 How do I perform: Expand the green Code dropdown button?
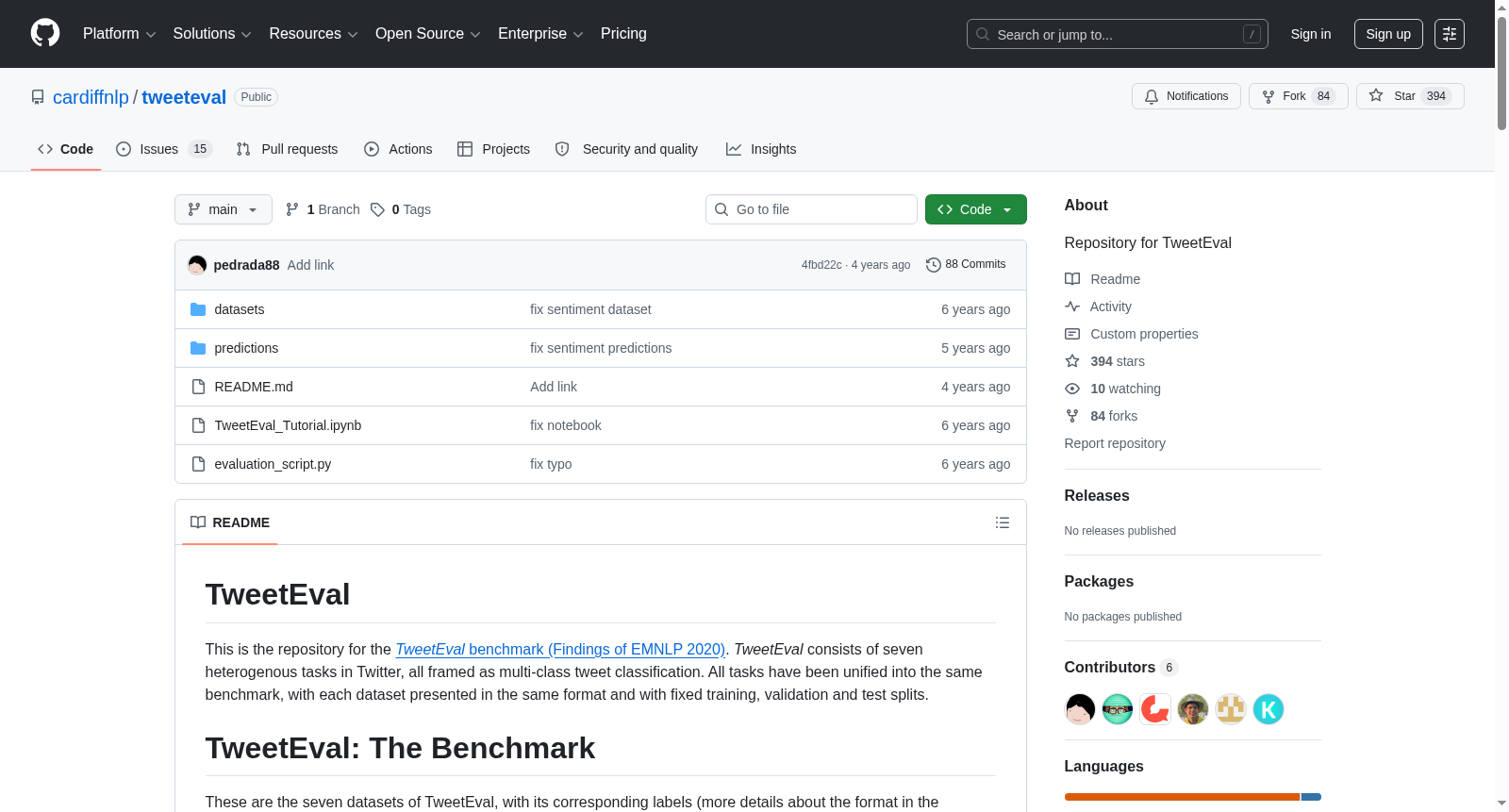976,209
